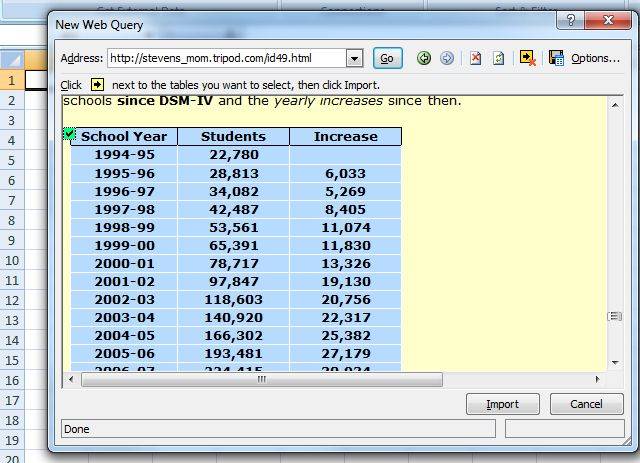The height and width of the screenshot is (463, 640).
Task: Click the '25,382' increase value
Action: click(x=346, y=335)
